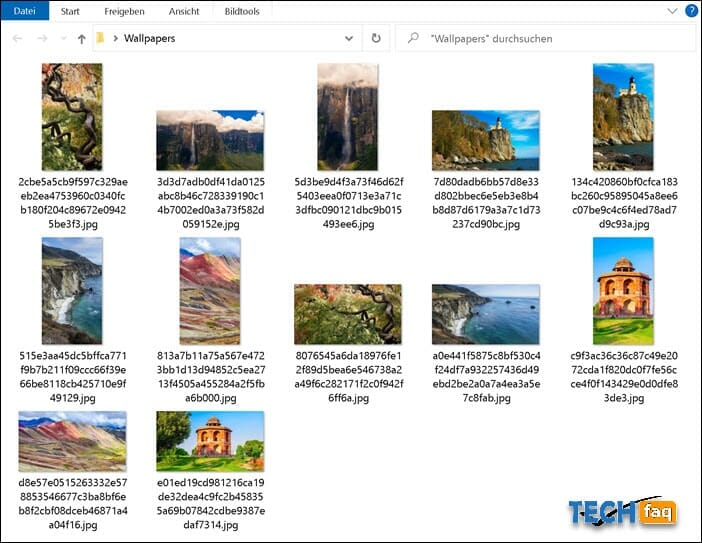The height and width of the screenshot is (543, 702).
Task: Click file name ending 493ee6.jpg
Action: click(348, 203)
